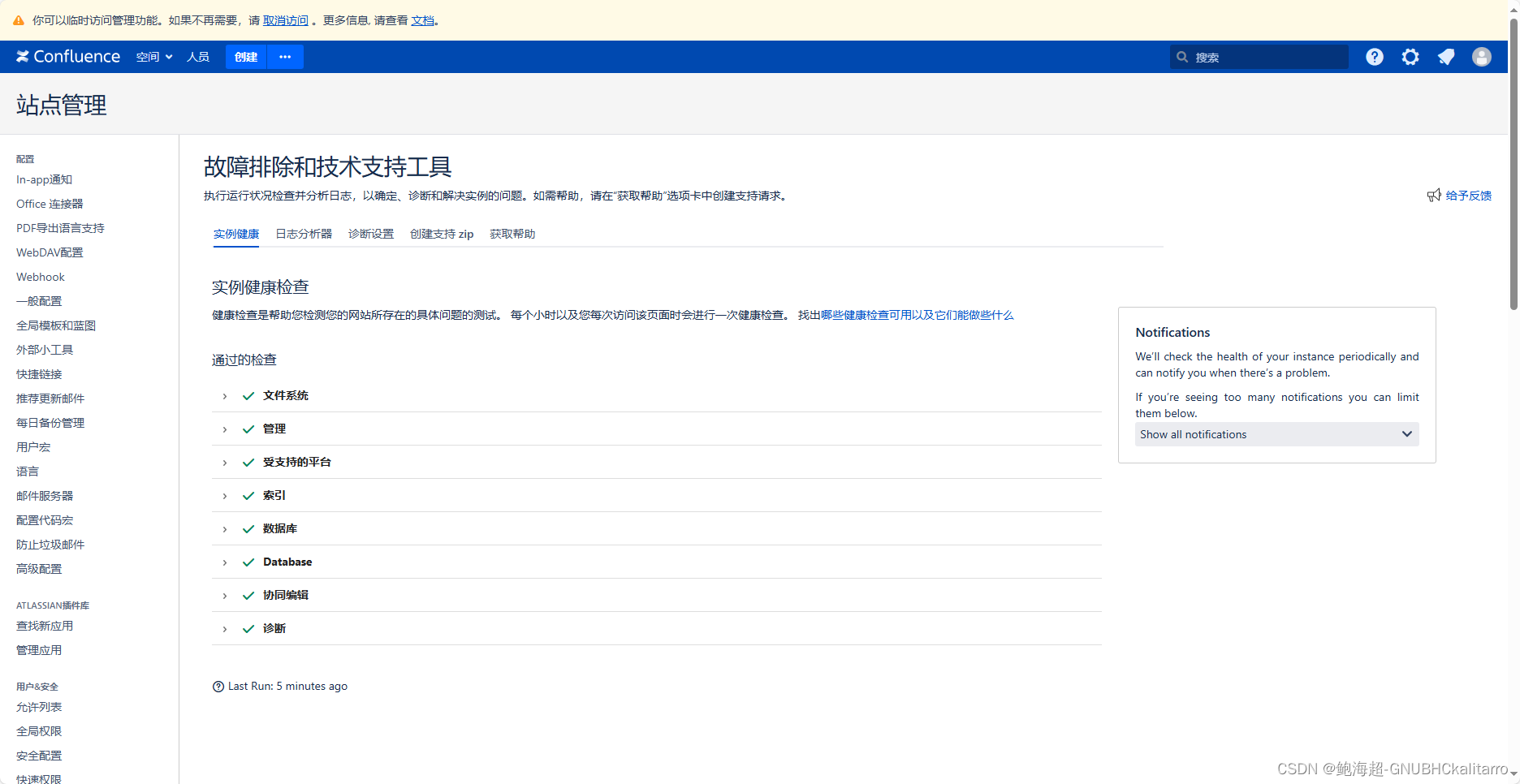The image size is (1520, 784).
Task: Switch to the 创建支持 zip tab
Action: point(442,234)
